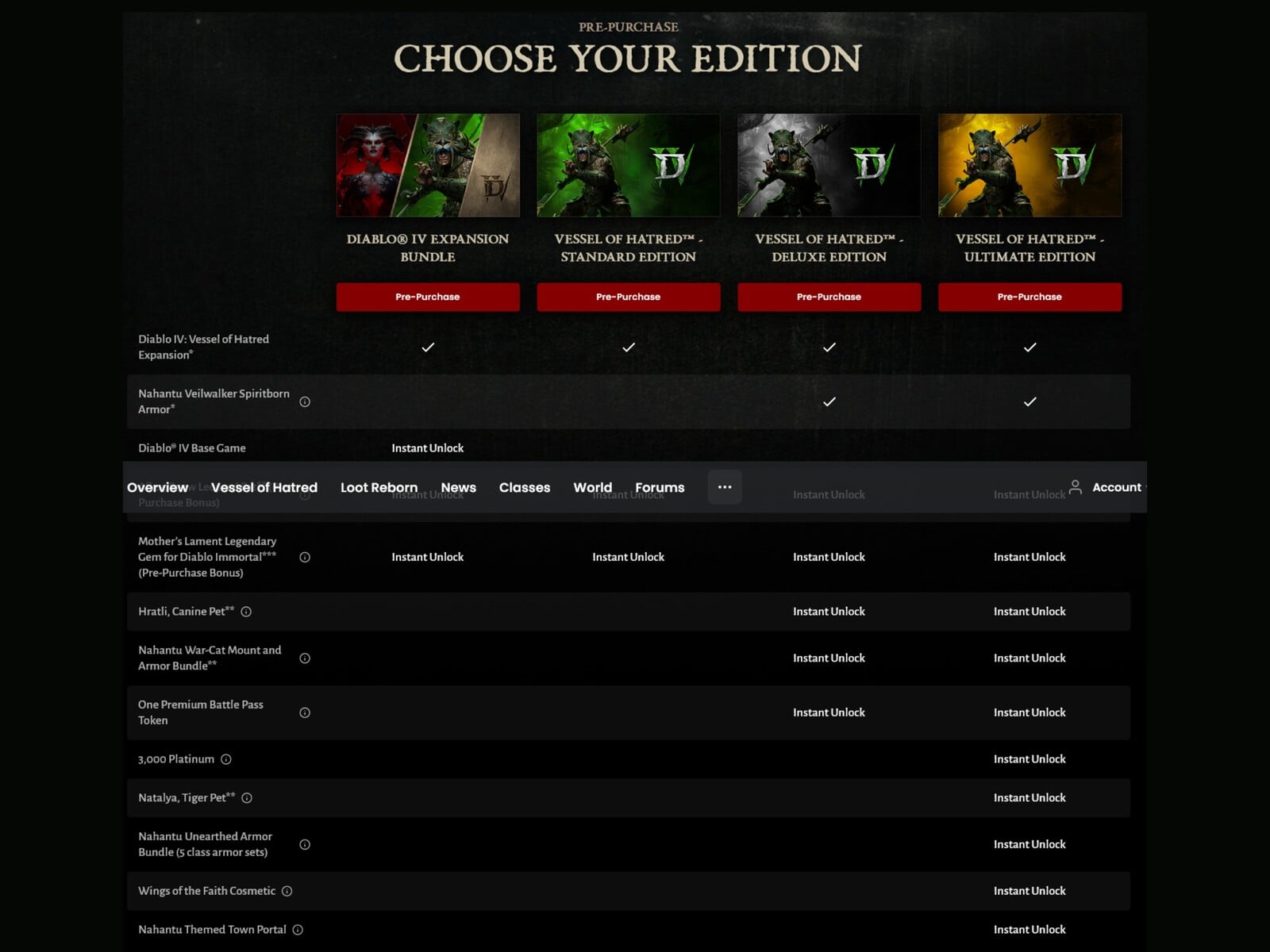Open the Forums link in navbar
1270x952 pixels.
pyautogui.click(x=660, y=488)
